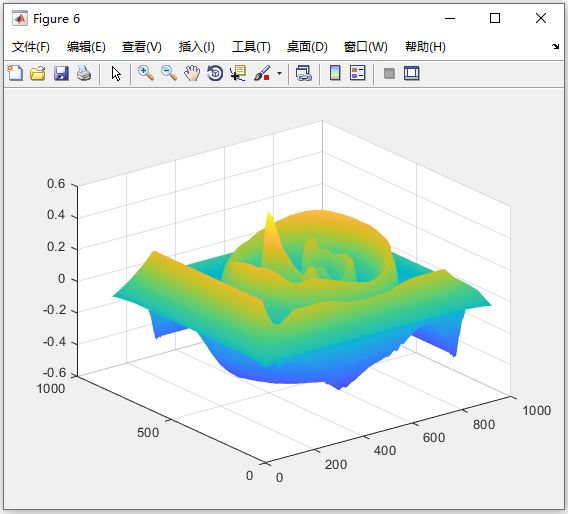Expand the brush color dropdown arrow
The image size is (568, 514).
point(279,74)
